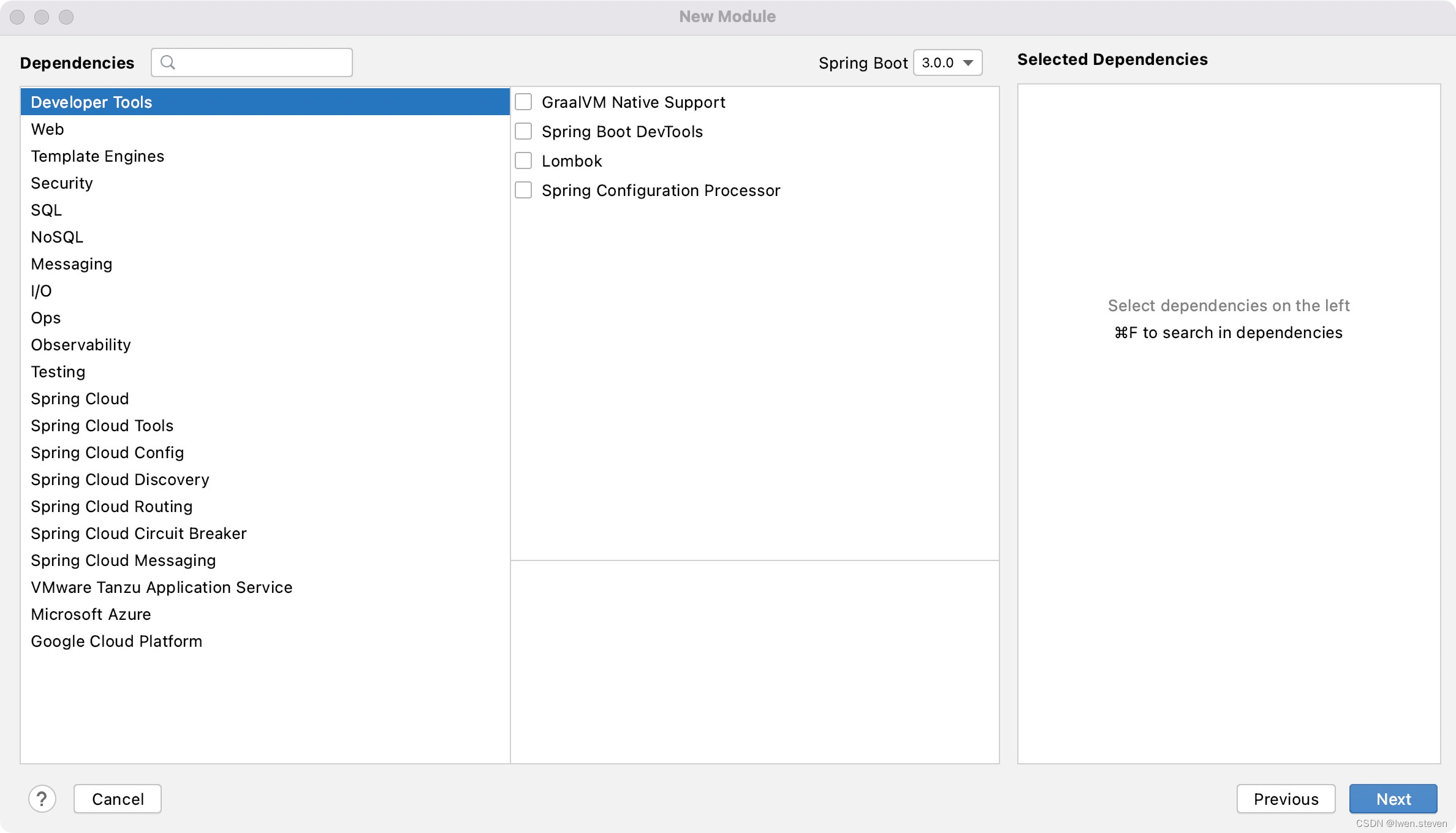Select the SQL category
1456x833 pixels.
pyautogui.click(x=265, y=209)
